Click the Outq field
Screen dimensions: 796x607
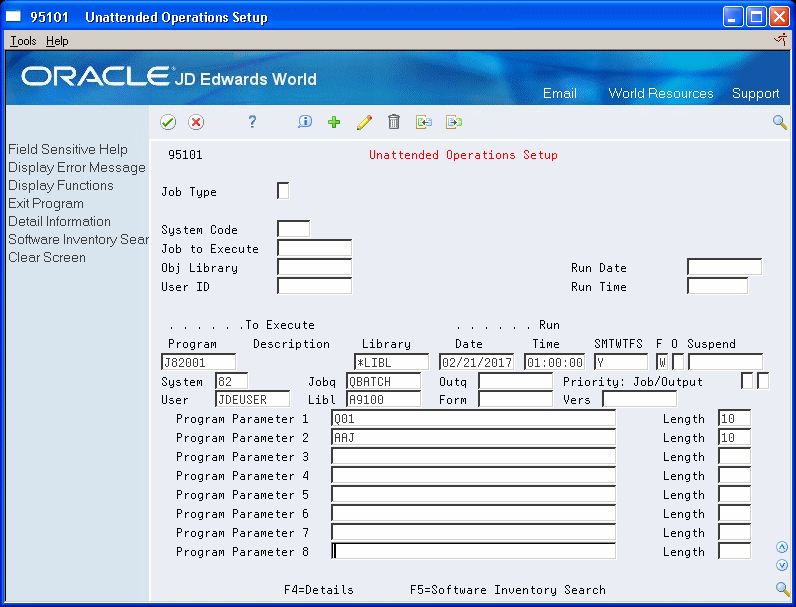pyautogui.click(x=515, y=381)
